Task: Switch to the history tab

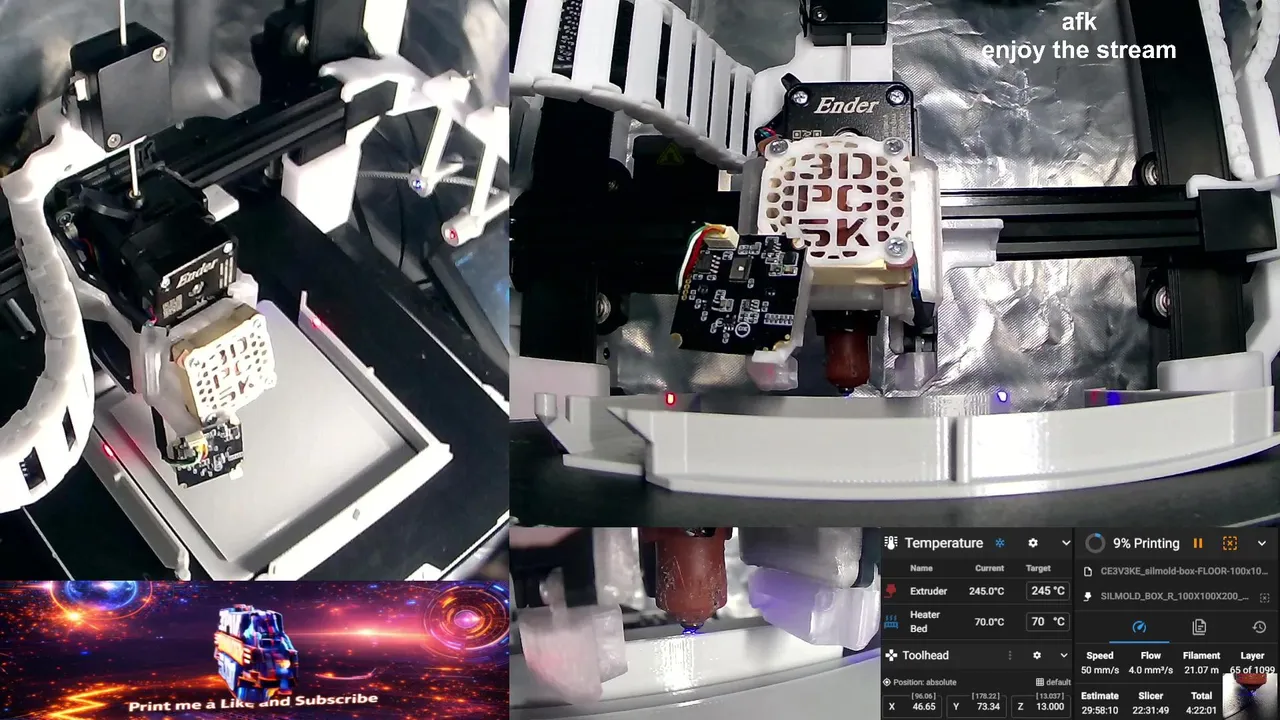Action: 1259,627
